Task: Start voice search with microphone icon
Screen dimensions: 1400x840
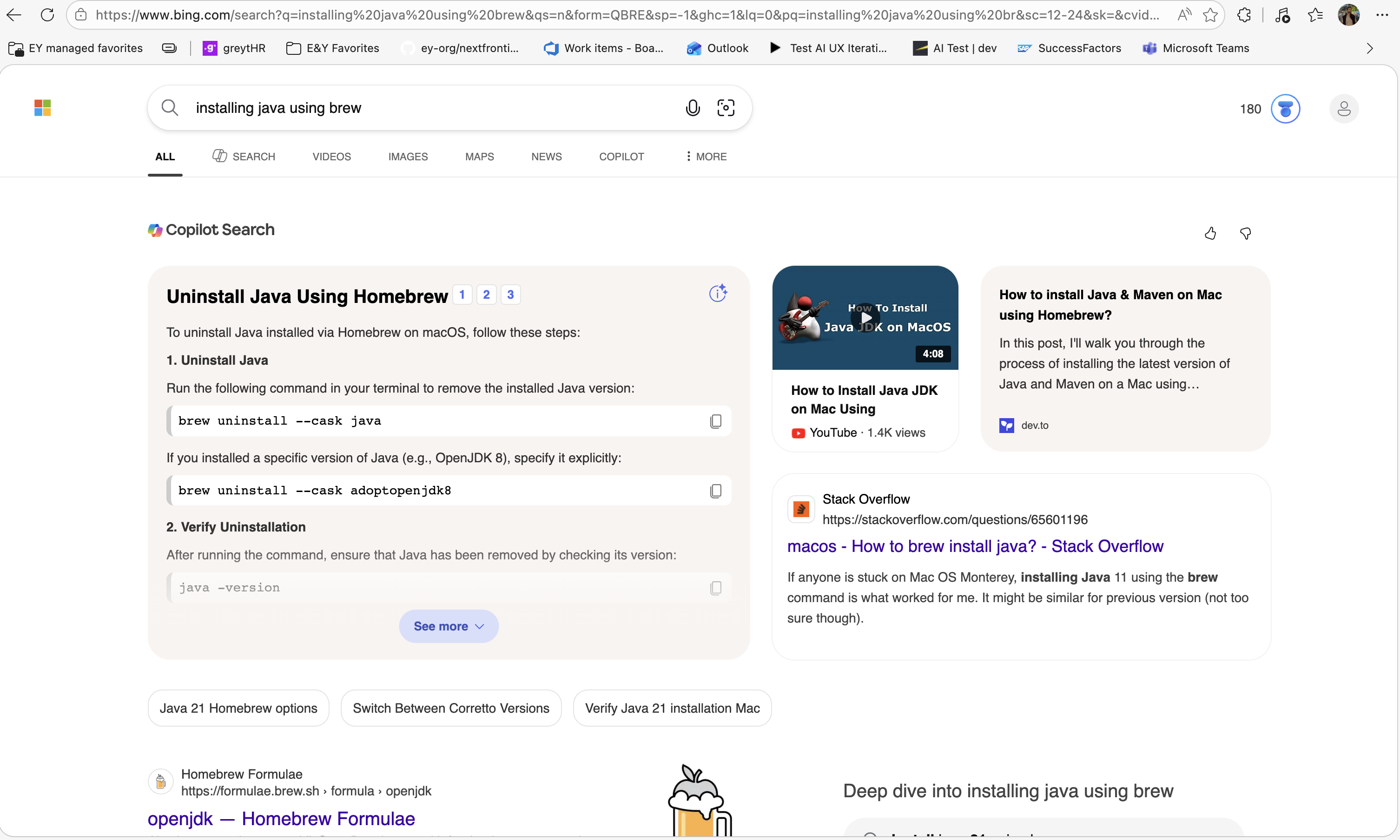Action: point(693,107)
